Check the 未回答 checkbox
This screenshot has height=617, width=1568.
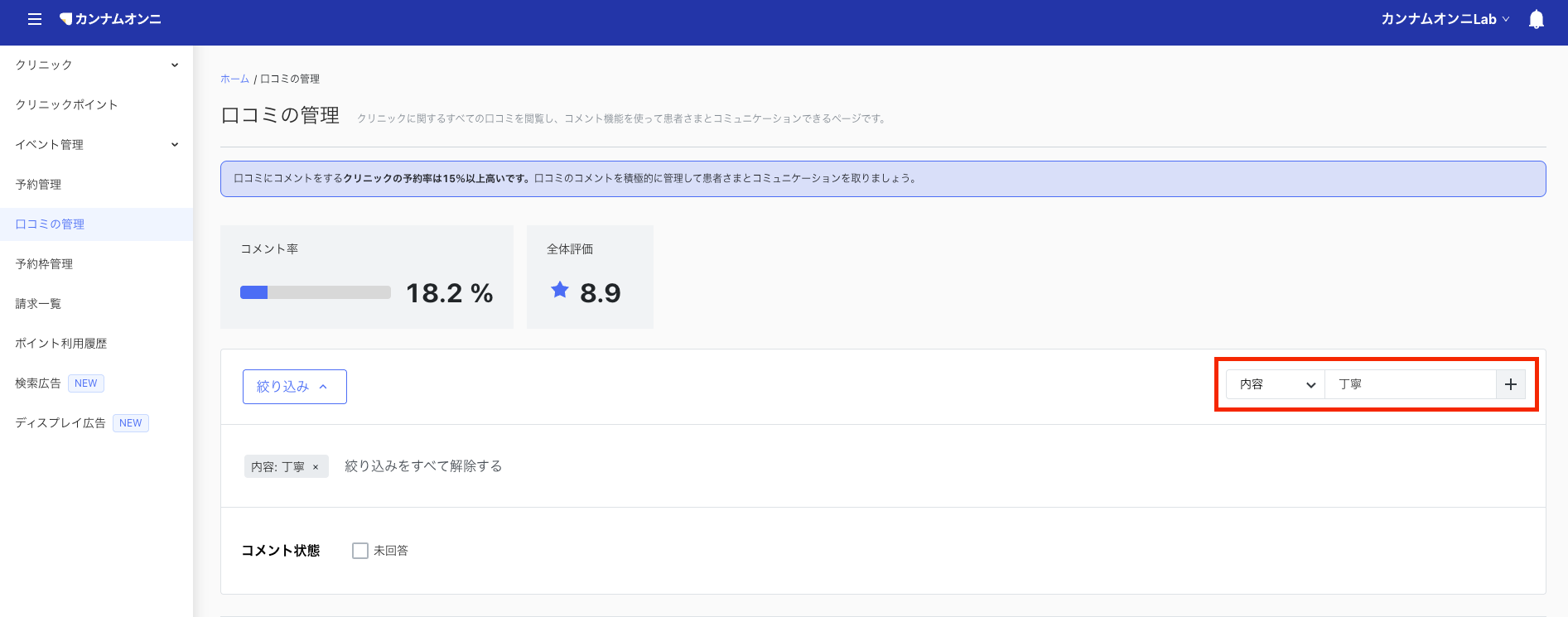pos(360,551)
